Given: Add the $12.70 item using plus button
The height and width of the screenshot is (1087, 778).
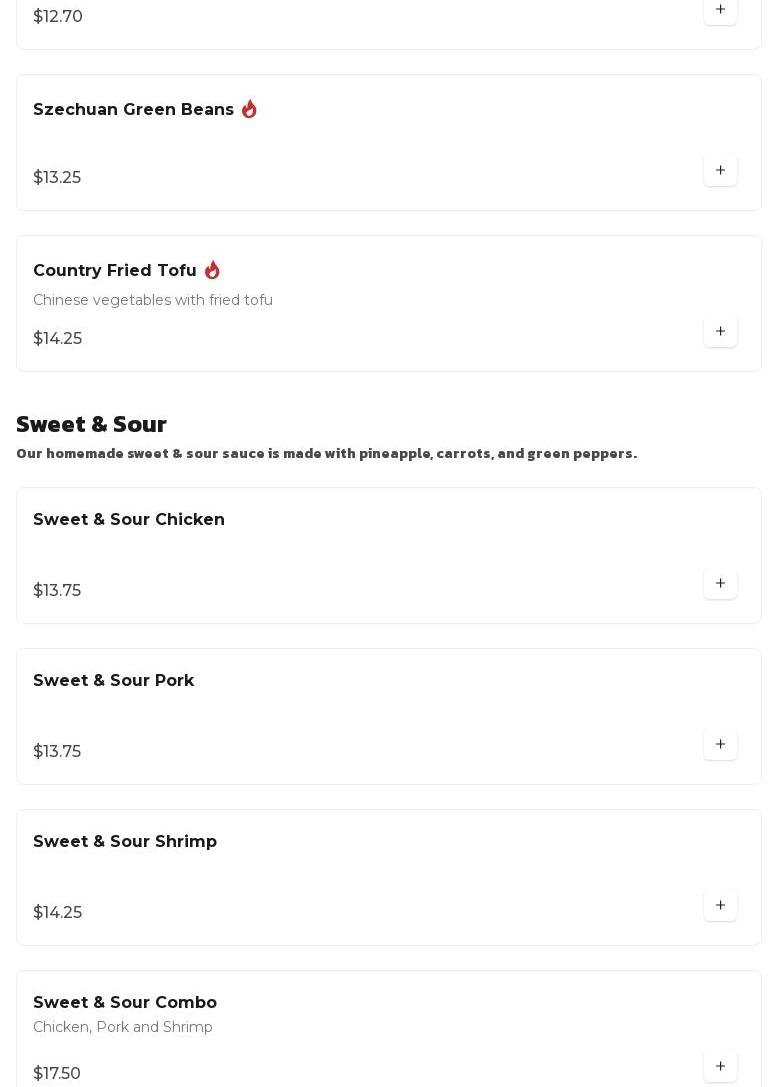Looking at the screenshot, I should pos(720,10).
